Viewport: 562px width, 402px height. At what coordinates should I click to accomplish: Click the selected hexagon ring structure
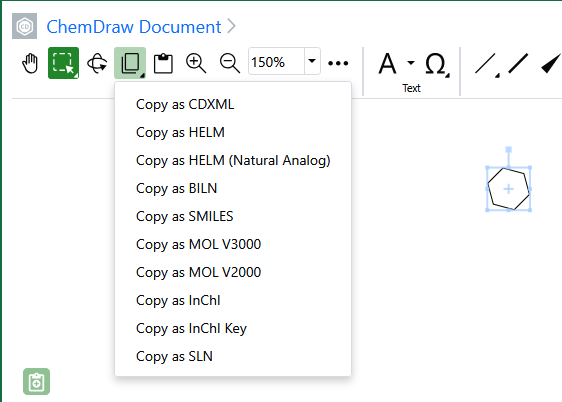(508, 189)
